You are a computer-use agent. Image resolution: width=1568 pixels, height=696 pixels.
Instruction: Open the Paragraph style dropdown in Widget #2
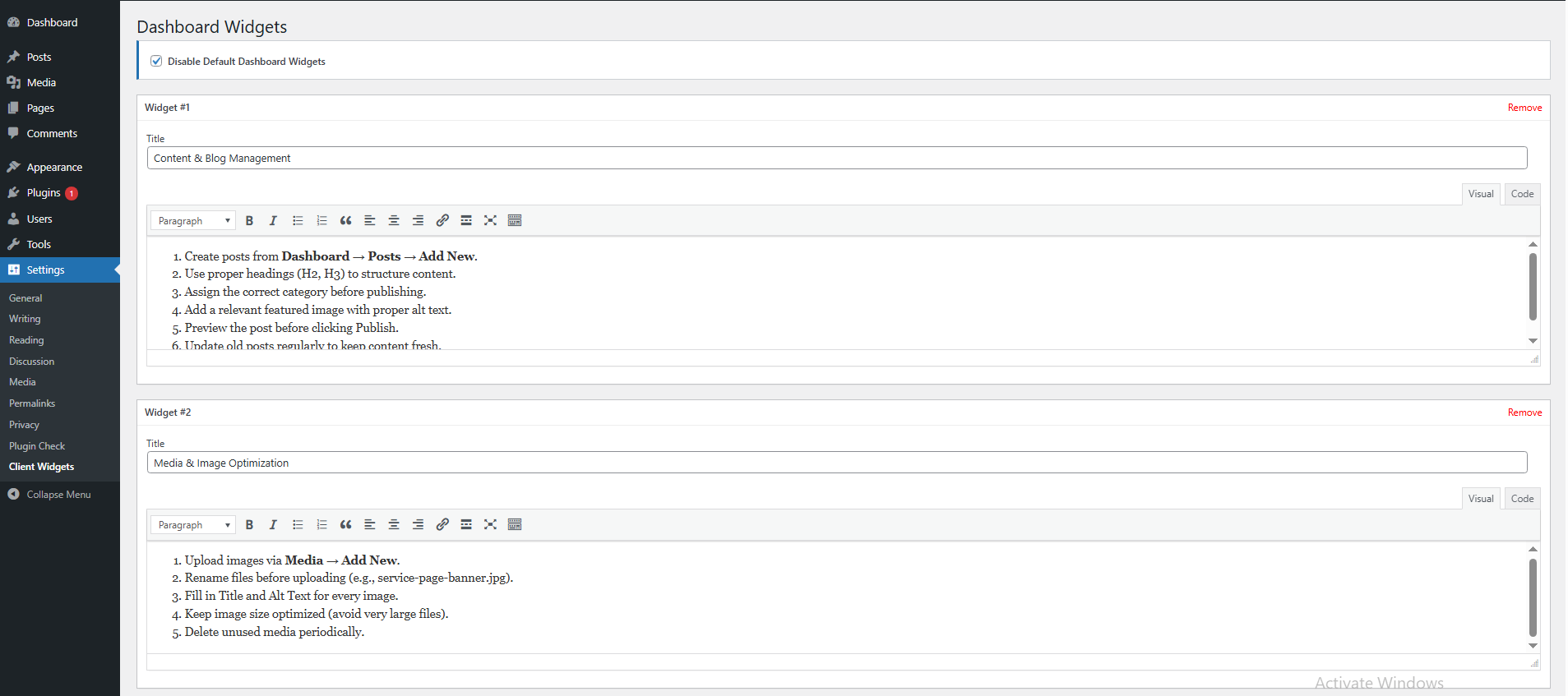(x=192, y=524)
